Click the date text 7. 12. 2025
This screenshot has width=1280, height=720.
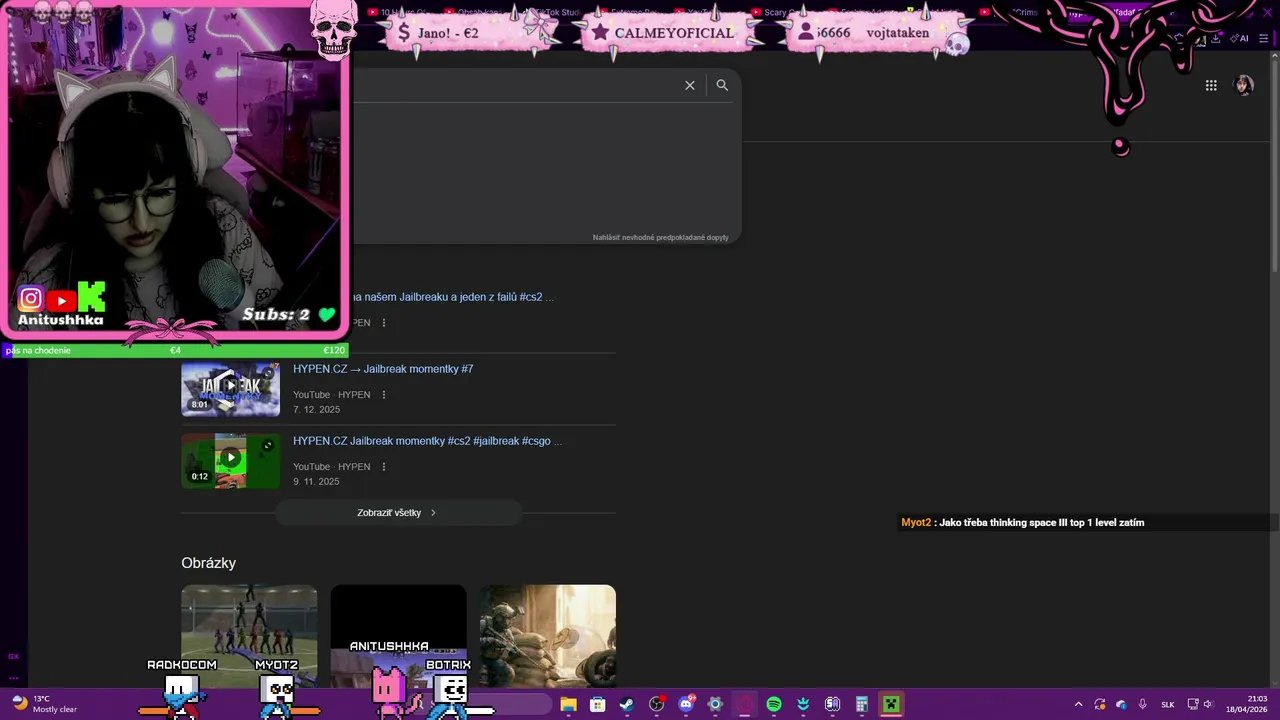(x=316, y=410)
